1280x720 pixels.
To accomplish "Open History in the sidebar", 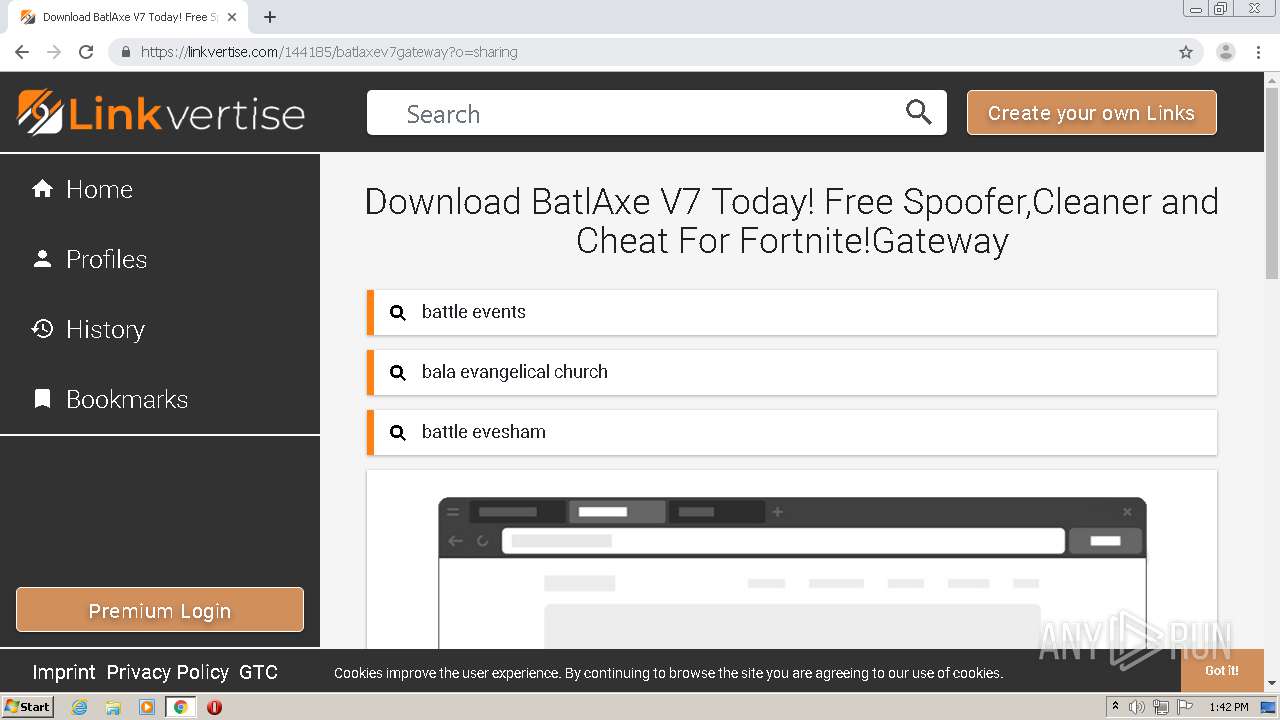I will point(160,329).
